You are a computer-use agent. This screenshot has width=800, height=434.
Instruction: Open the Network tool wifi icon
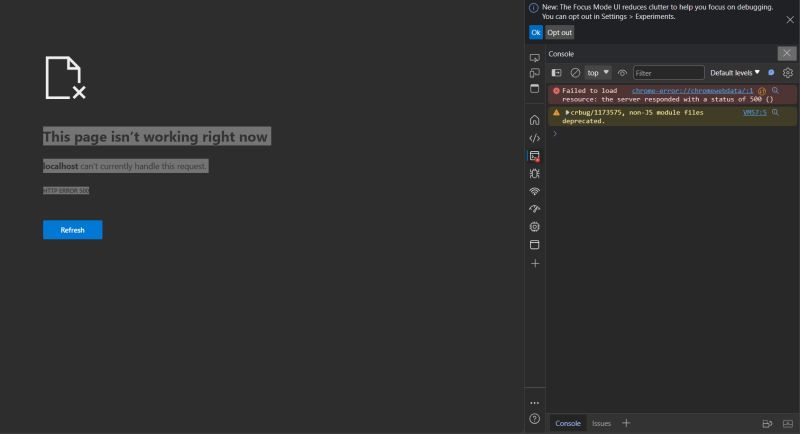(x=534, y=191)
